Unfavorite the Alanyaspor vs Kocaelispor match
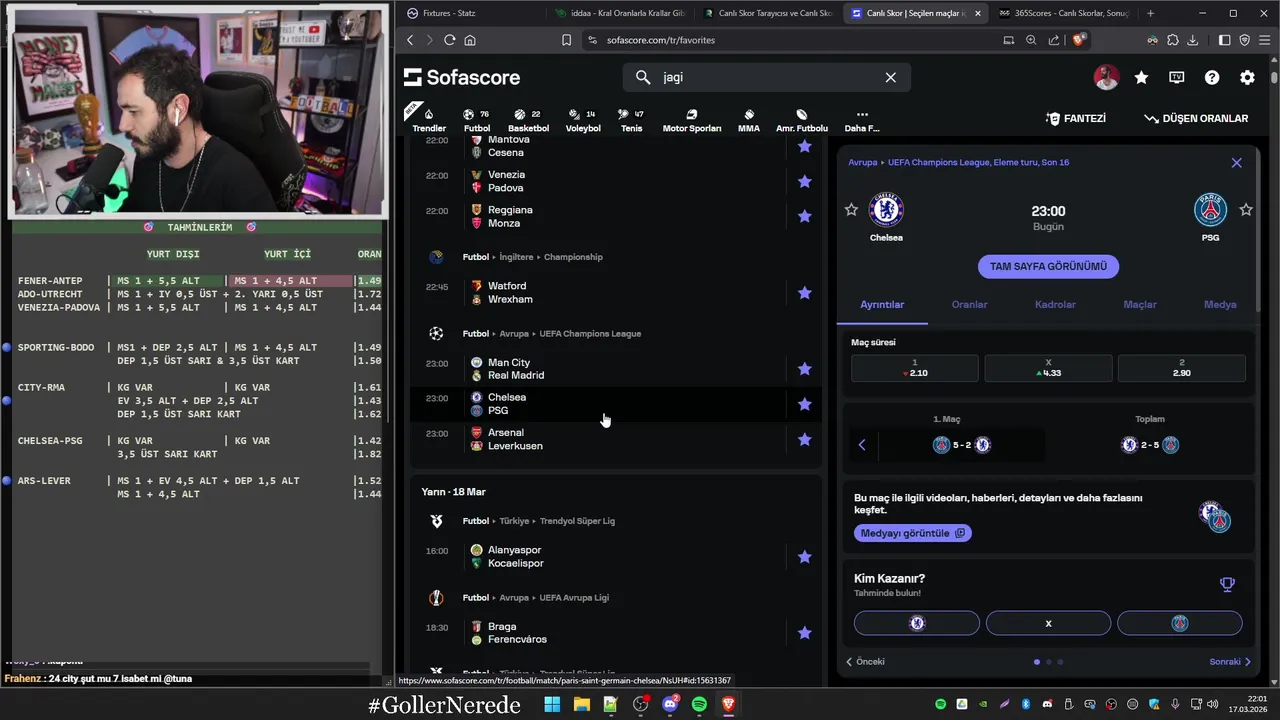1280x720 pixels. tap(804, 557)
